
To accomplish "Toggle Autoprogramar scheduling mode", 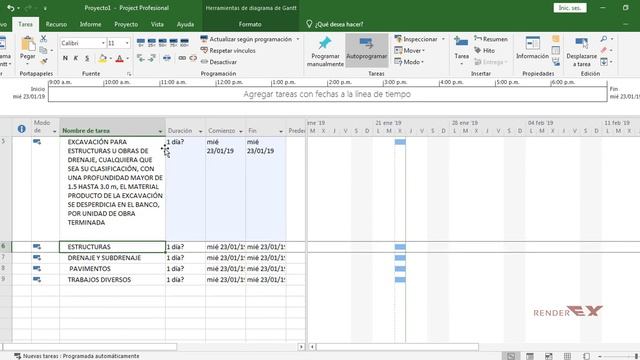I will tap(367, 50).
